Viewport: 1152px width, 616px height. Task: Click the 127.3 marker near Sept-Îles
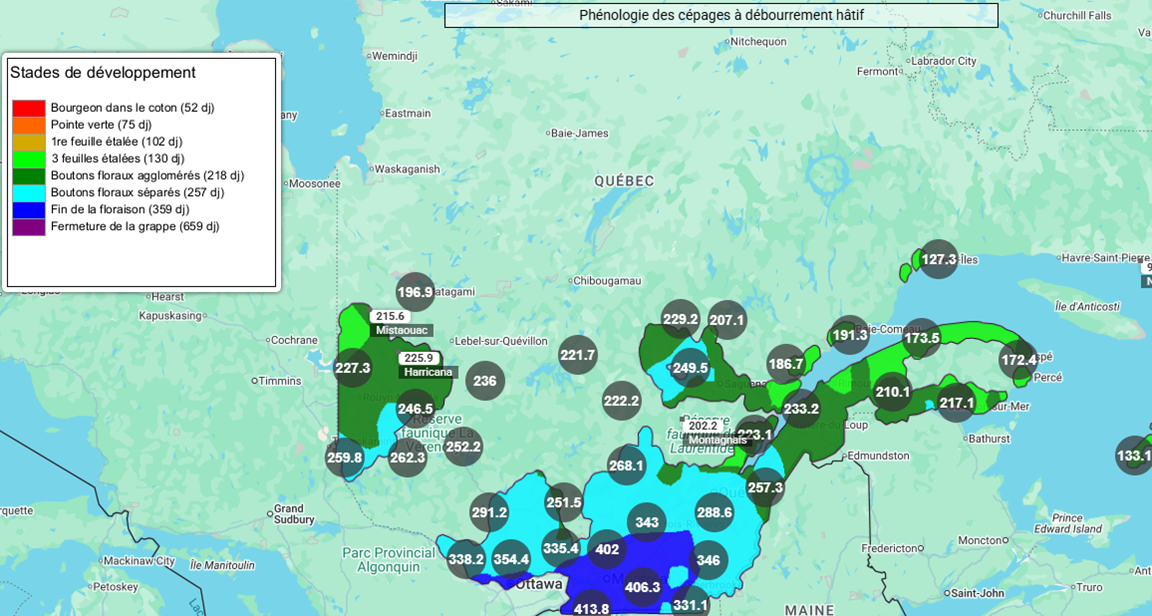click(x=939, y=259)
